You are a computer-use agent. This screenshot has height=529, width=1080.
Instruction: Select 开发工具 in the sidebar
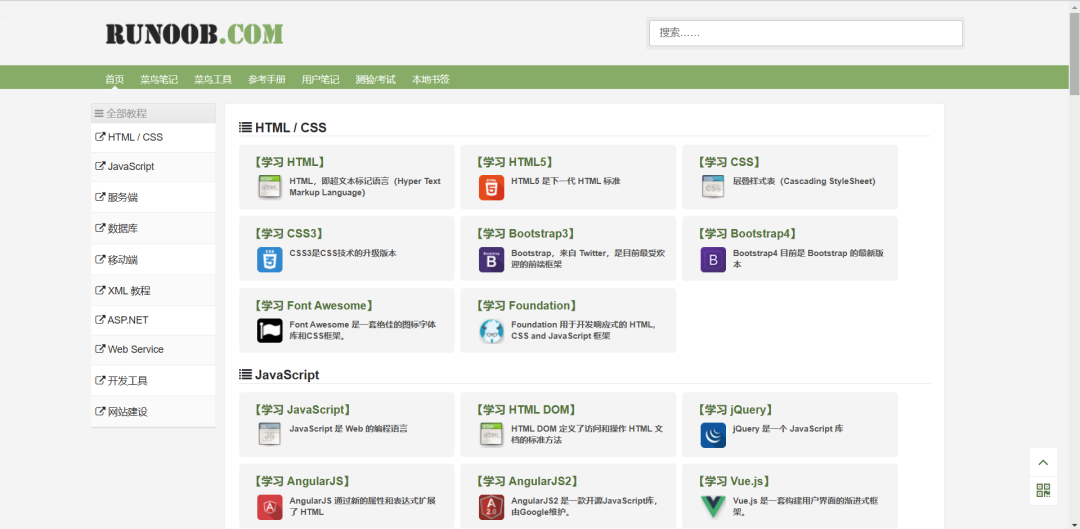click(x=153, y=380)
